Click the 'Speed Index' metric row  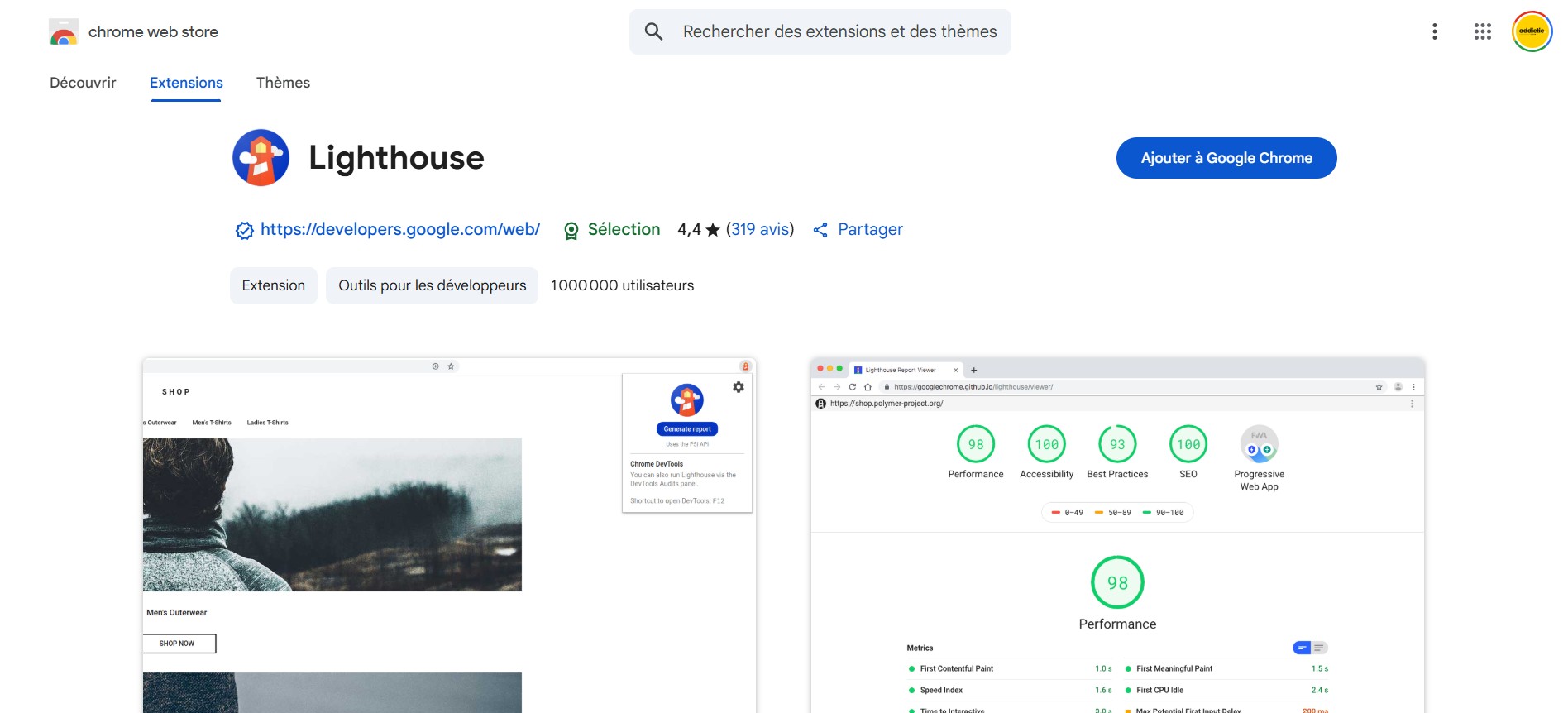pyautogui.click(x=1010, y=690)
